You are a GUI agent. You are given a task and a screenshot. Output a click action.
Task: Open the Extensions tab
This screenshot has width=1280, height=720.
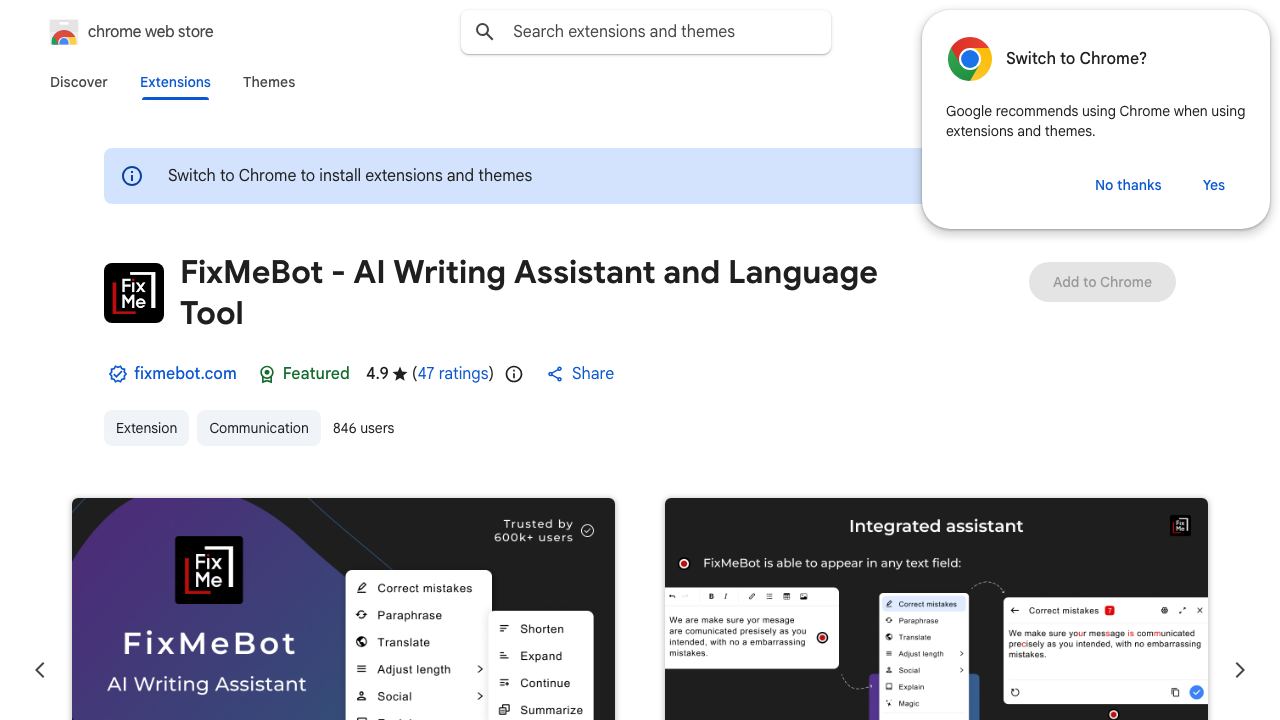175,82
